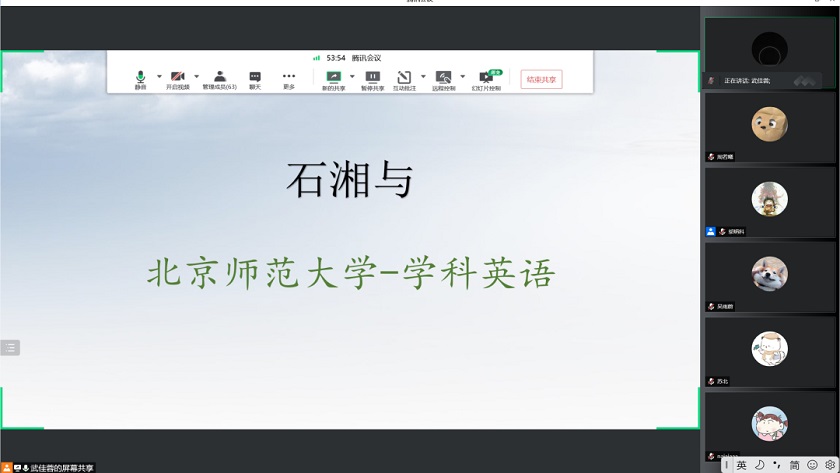
Task: Click muted mic icon on paper-bag participant
Action: click(x=711, y=157)
